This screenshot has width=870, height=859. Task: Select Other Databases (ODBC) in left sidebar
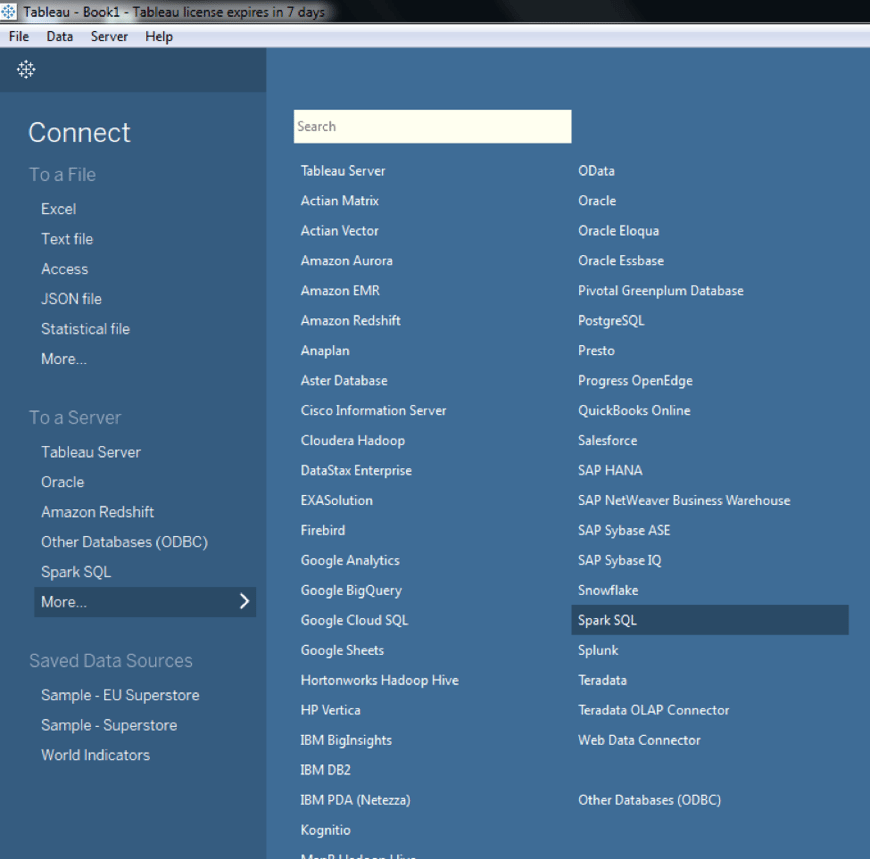124,542
